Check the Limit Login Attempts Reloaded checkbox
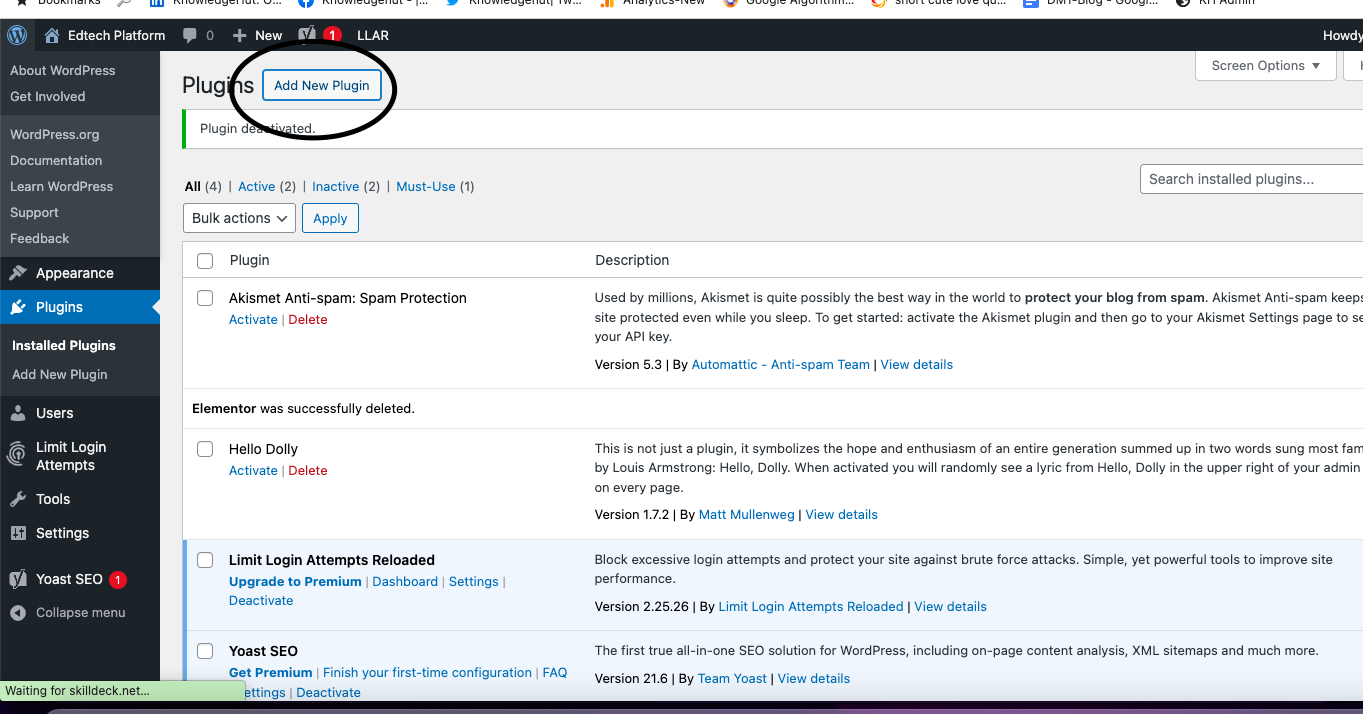The image size is (1363, 714). click(x=205, y=560)
